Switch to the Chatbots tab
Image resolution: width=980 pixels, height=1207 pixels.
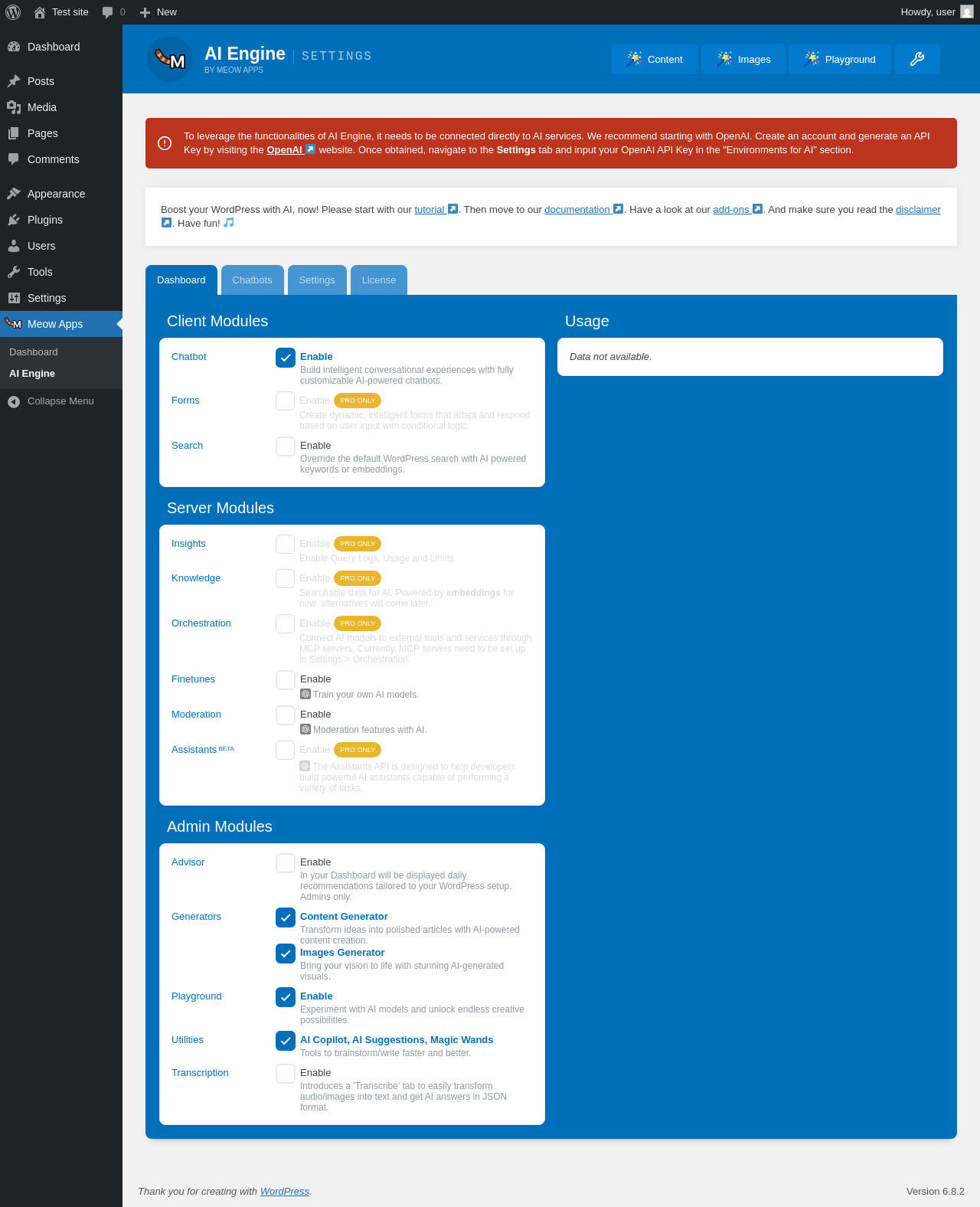pos(253,280)
